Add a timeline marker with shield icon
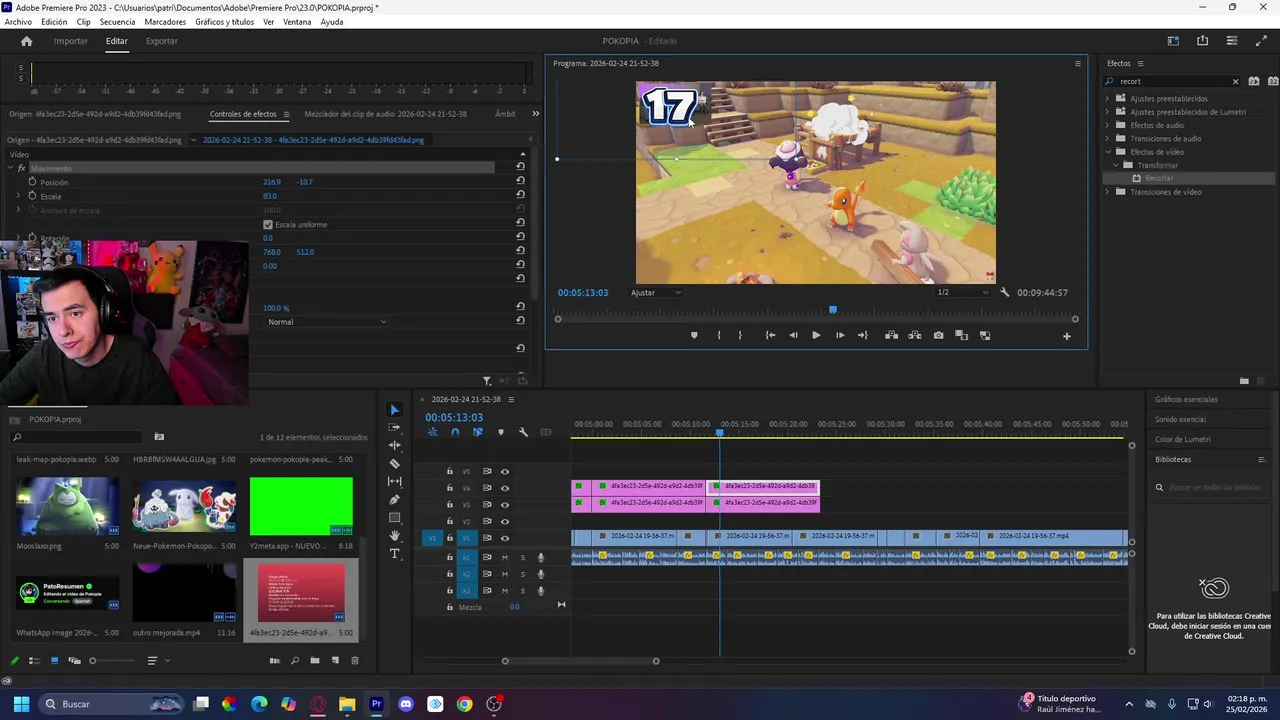Viewport: 1280px width, 720px height. (x=501, y=432)
